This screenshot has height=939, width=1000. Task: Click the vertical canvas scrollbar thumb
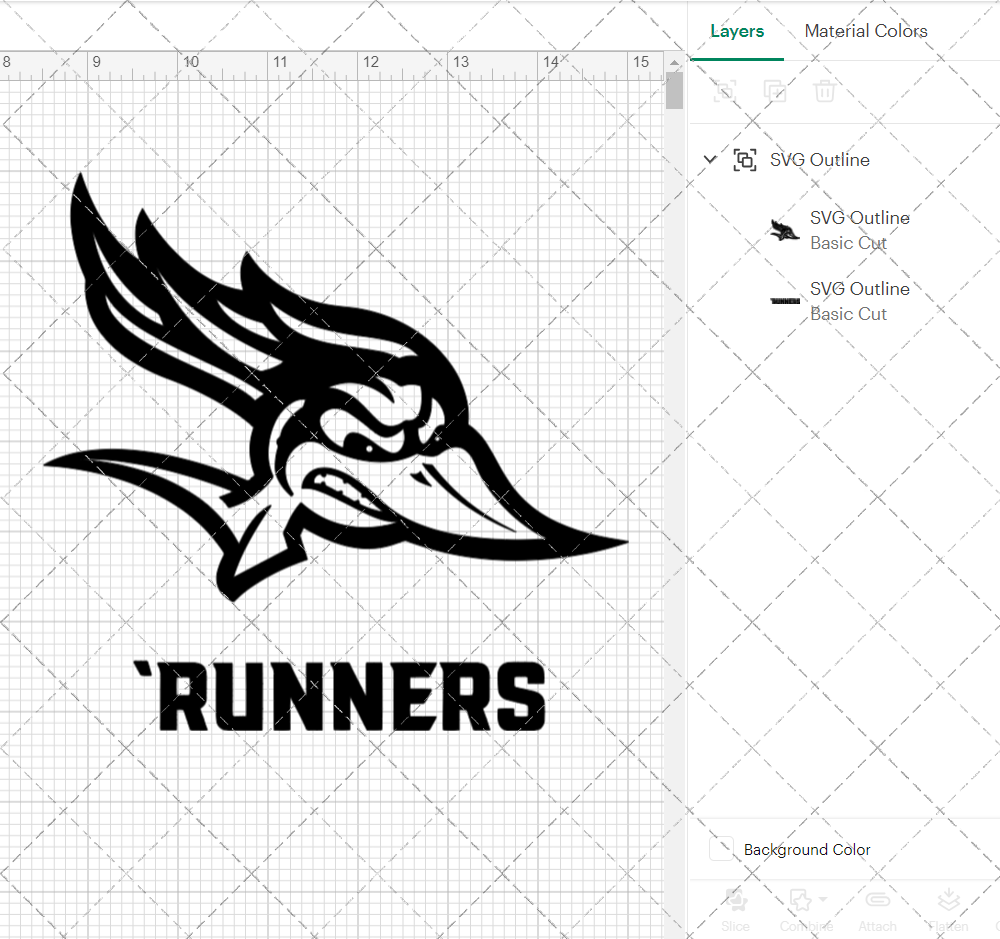674,91
